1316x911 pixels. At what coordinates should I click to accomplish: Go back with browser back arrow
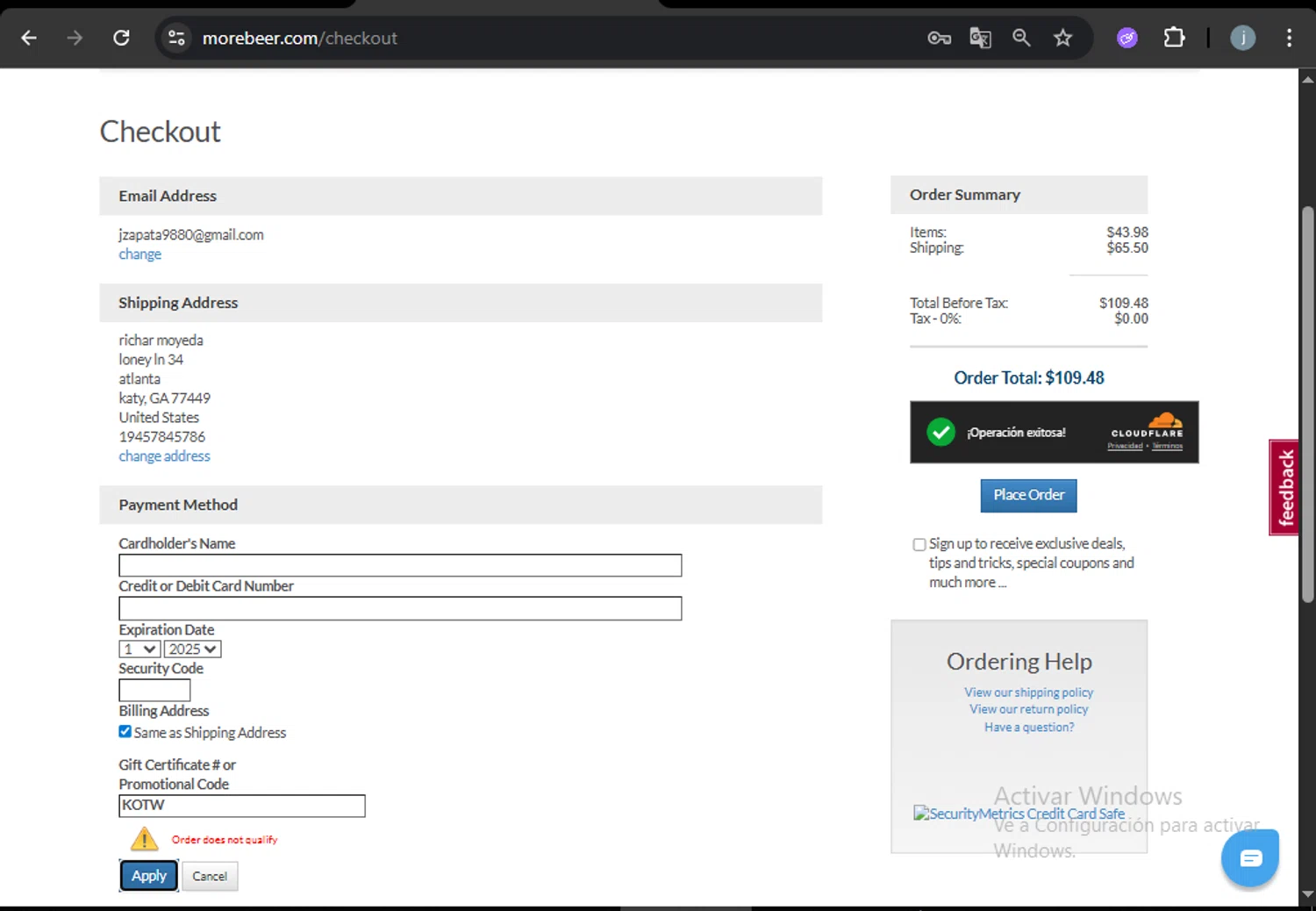29,38
